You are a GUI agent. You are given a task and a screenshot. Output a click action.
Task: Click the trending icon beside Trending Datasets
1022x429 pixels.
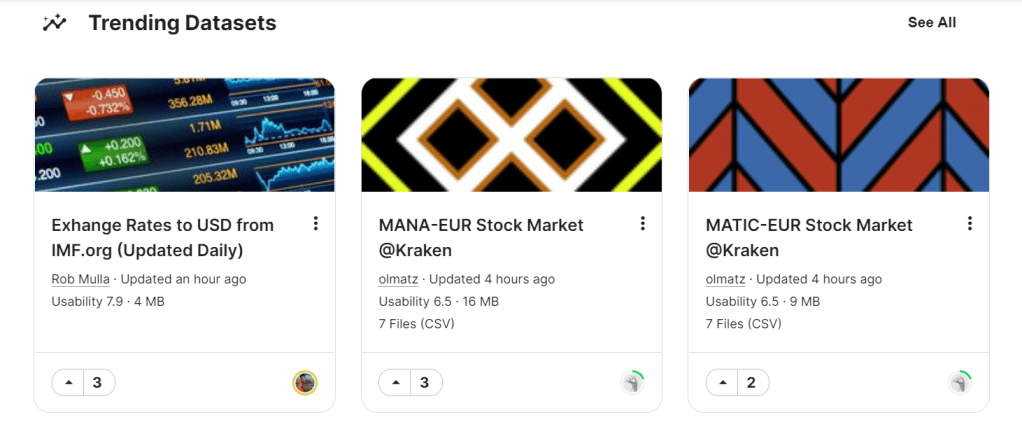(55, 22)
